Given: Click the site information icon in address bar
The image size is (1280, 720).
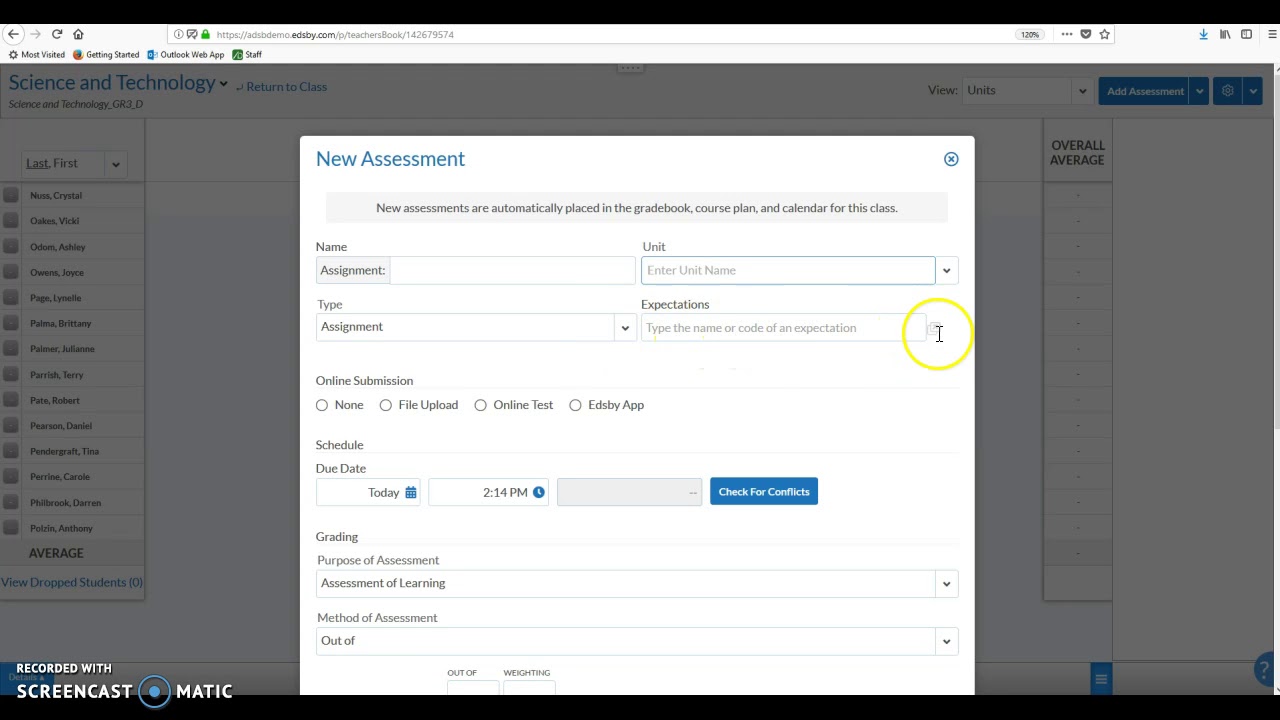Looking at the screenshot, I should [x=179, y=34].
